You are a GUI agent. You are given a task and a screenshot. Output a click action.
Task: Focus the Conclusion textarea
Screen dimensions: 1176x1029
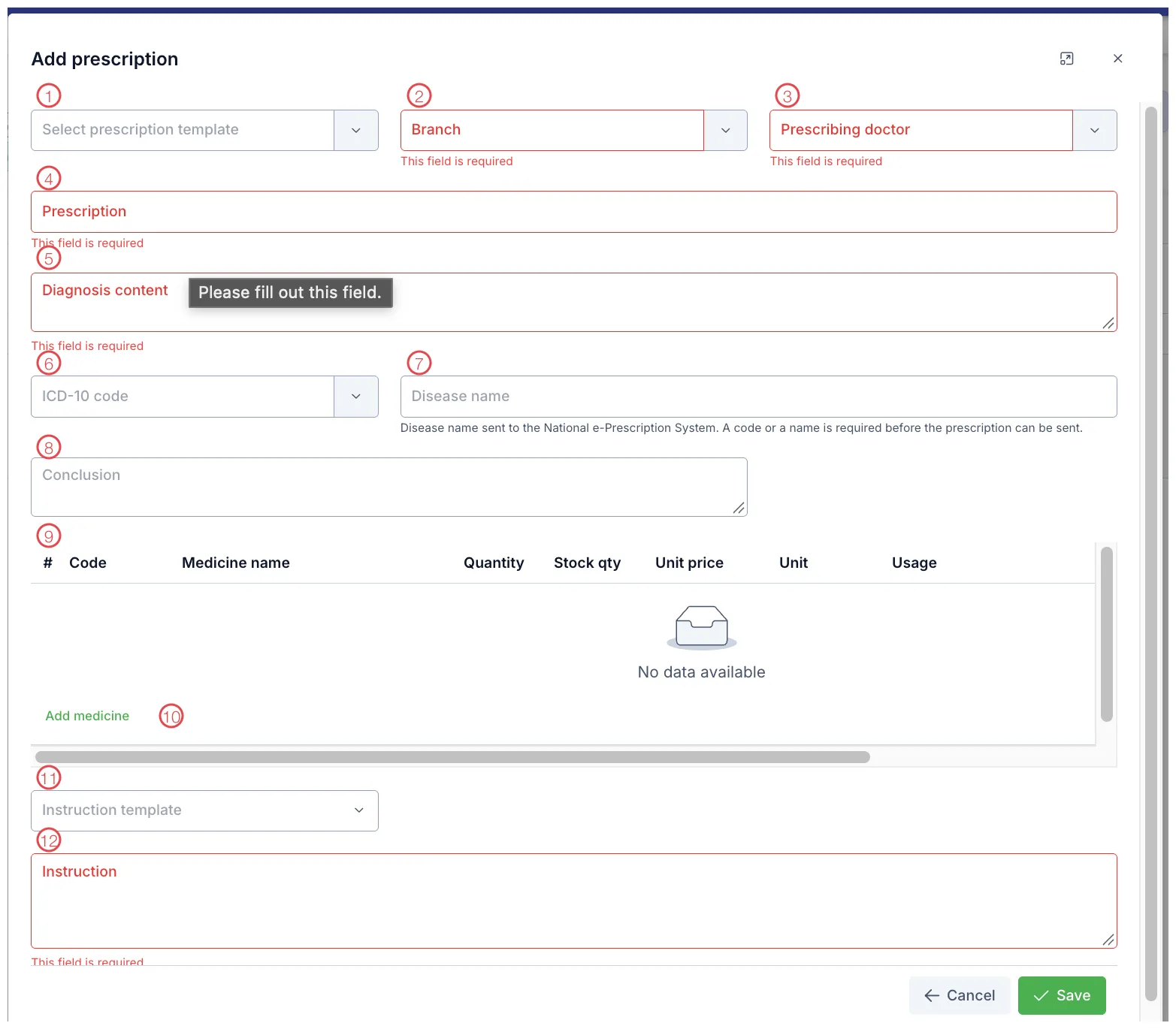[x=389, y=487]
